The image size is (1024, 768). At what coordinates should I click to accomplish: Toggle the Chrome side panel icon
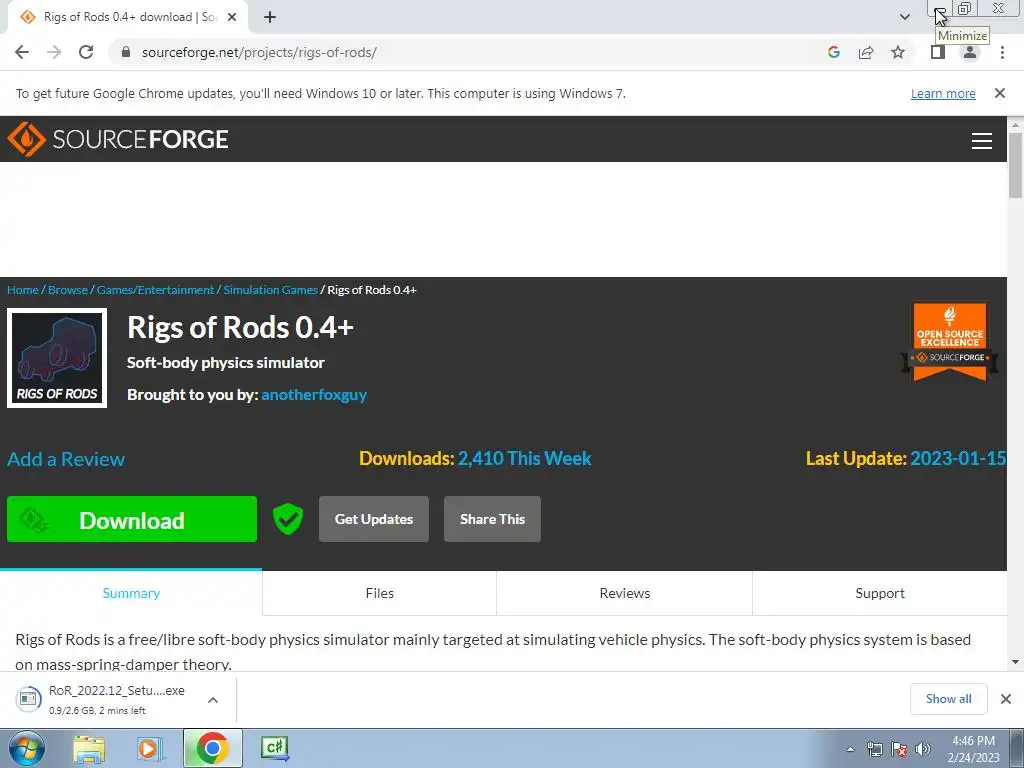coord(938,52)
